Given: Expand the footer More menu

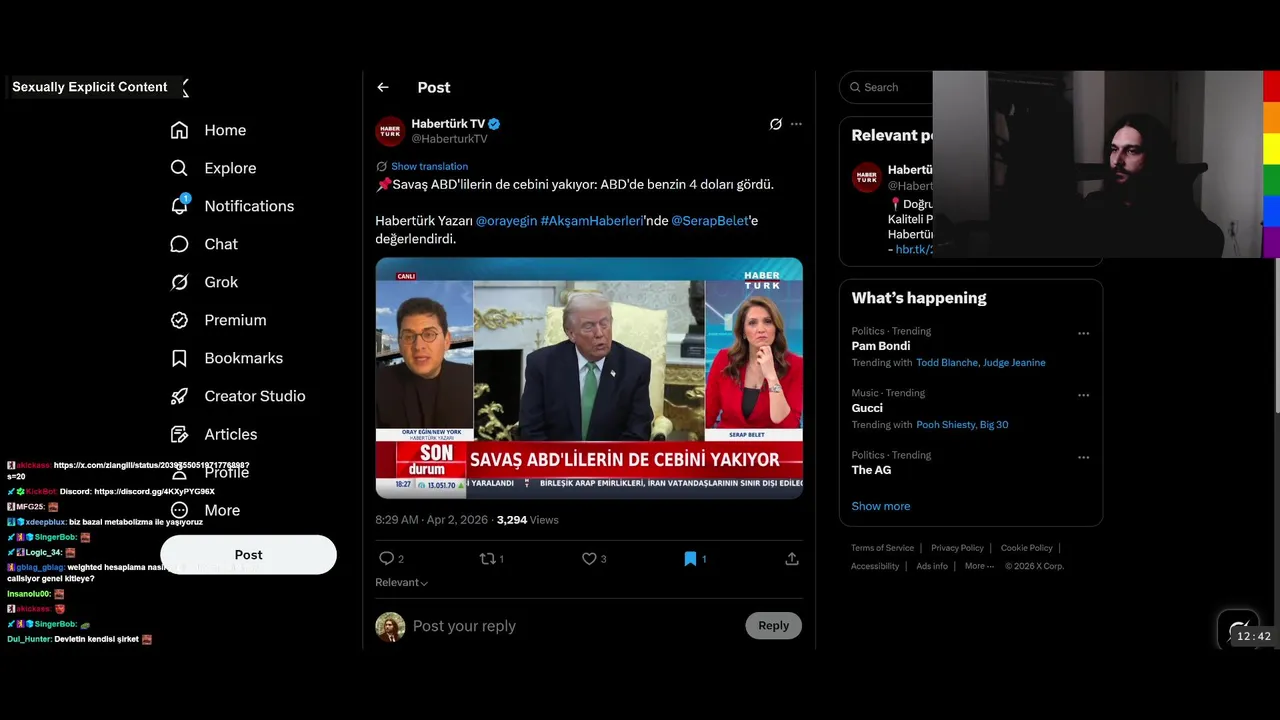Looking at the screenshot, I should [979, 566].
